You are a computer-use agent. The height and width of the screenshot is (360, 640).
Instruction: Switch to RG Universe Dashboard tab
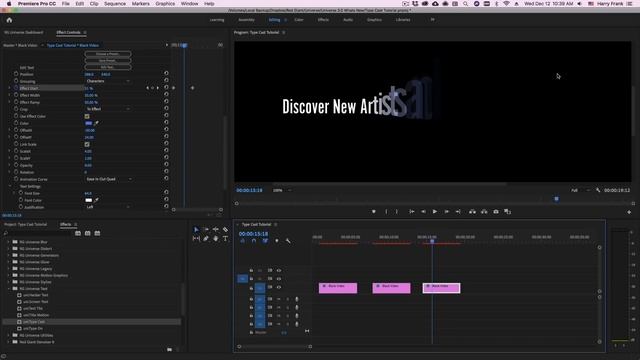(23, 32)
